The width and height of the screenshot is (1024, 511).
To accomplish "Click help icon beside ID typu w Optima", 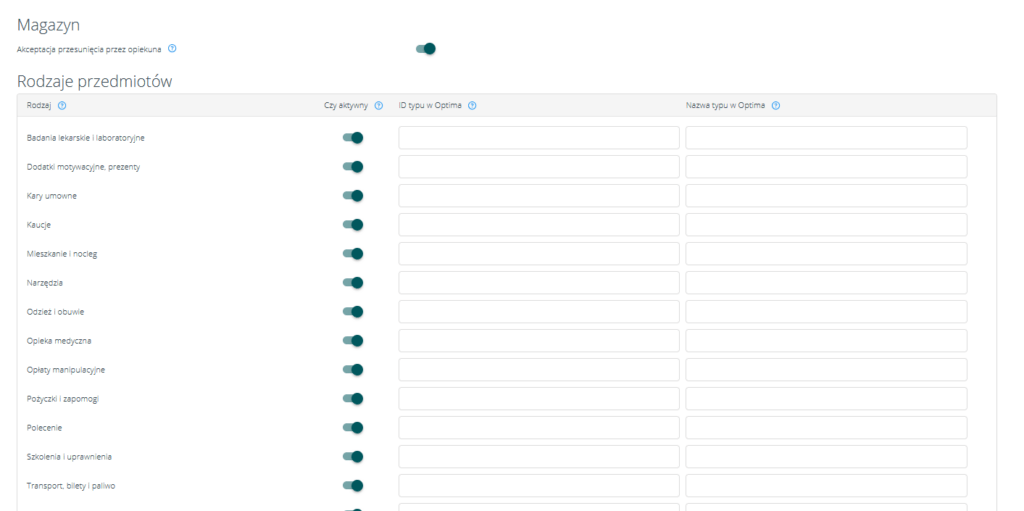I will point(472,106).
